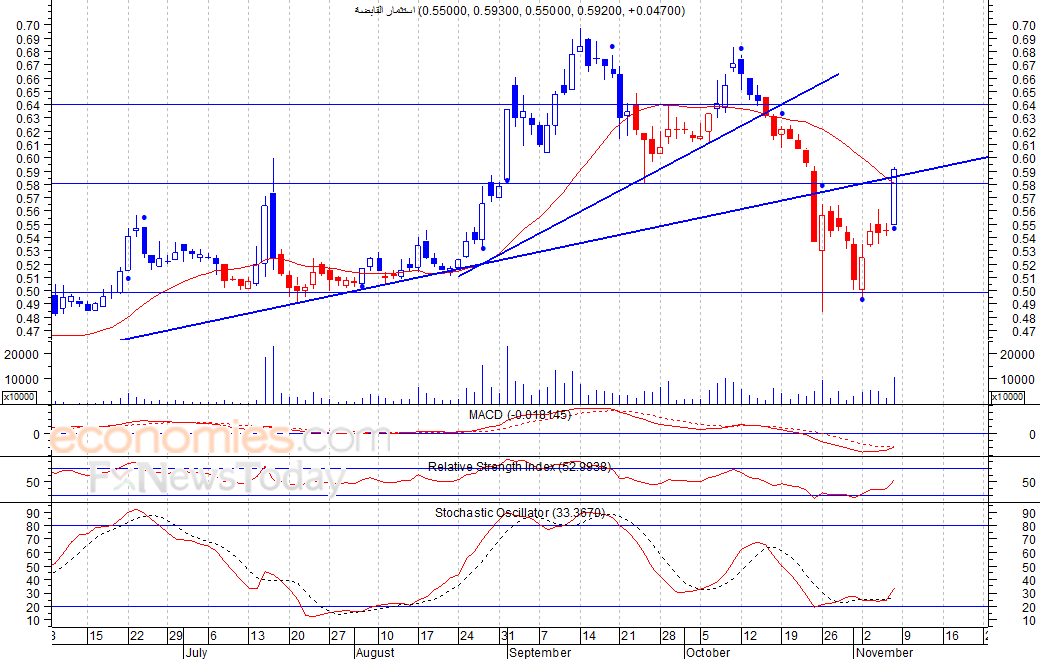Click date label 15 on the time axis
The width and height of the screenshot is (1040, 659).
coord(96,636)
